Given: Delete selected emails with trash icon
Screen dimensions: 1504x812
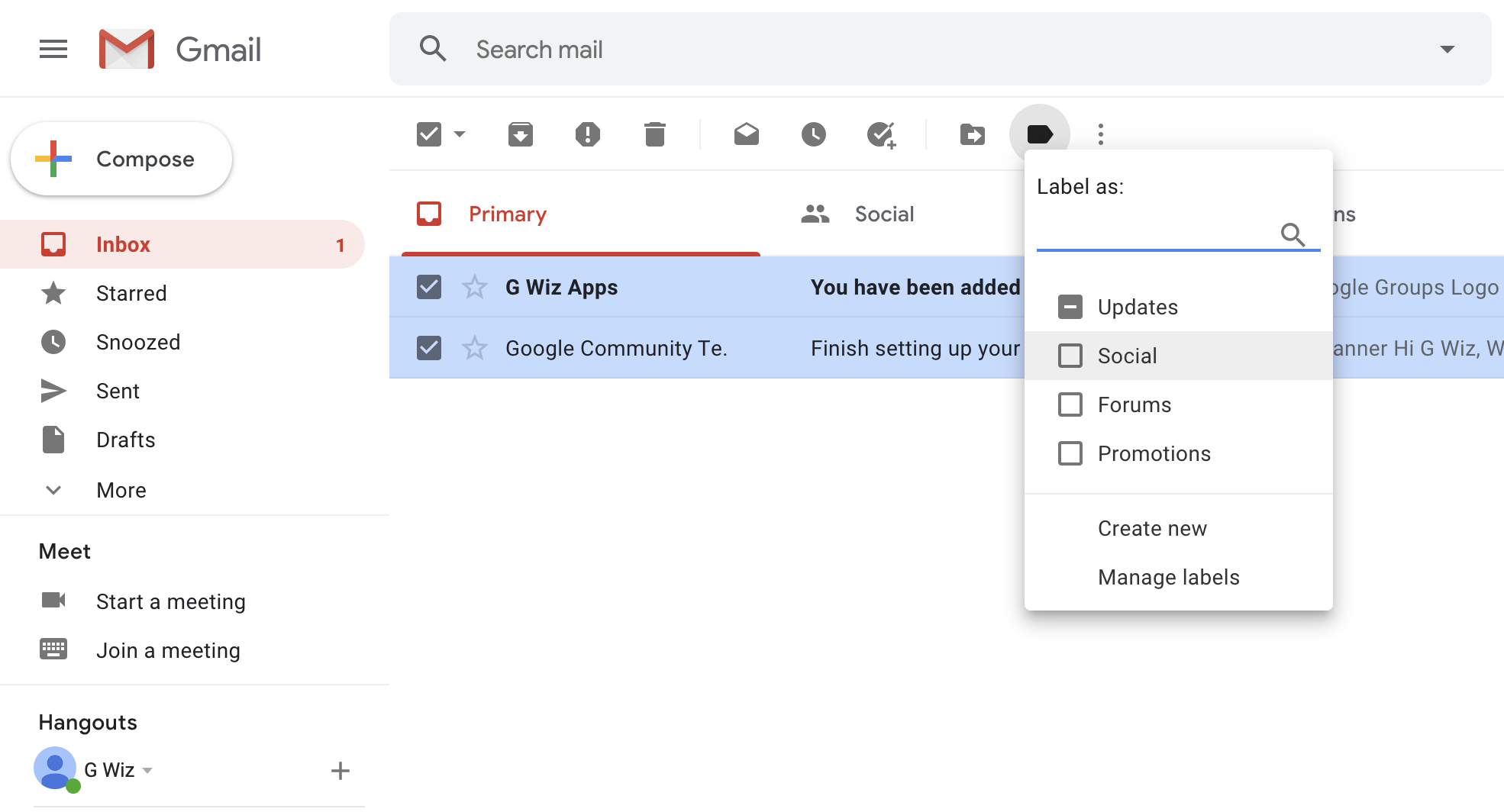Looking at the screenshot, I should point(655,134).
